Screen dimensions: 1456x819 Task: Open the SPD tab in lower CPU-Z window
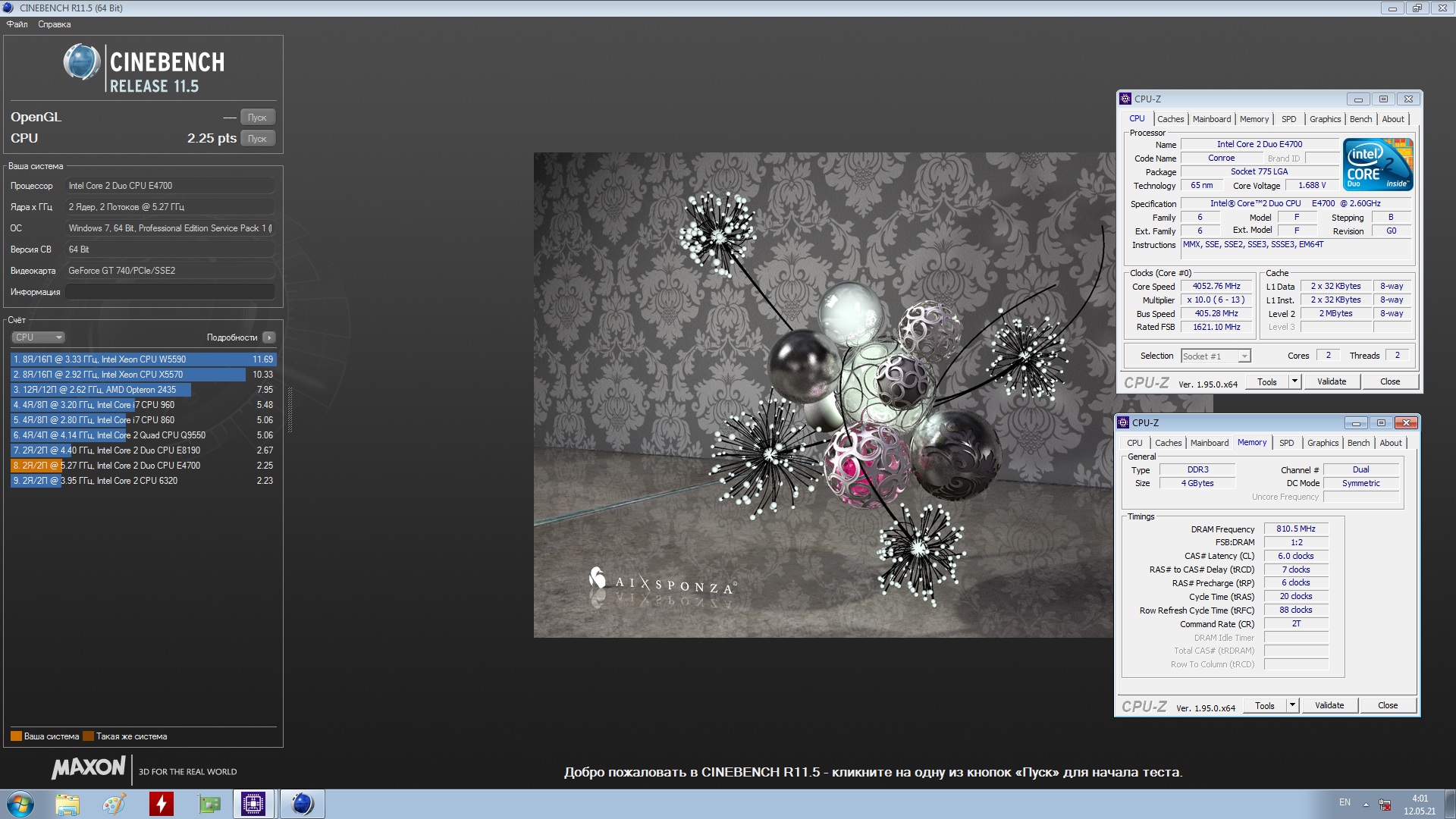1287,443
